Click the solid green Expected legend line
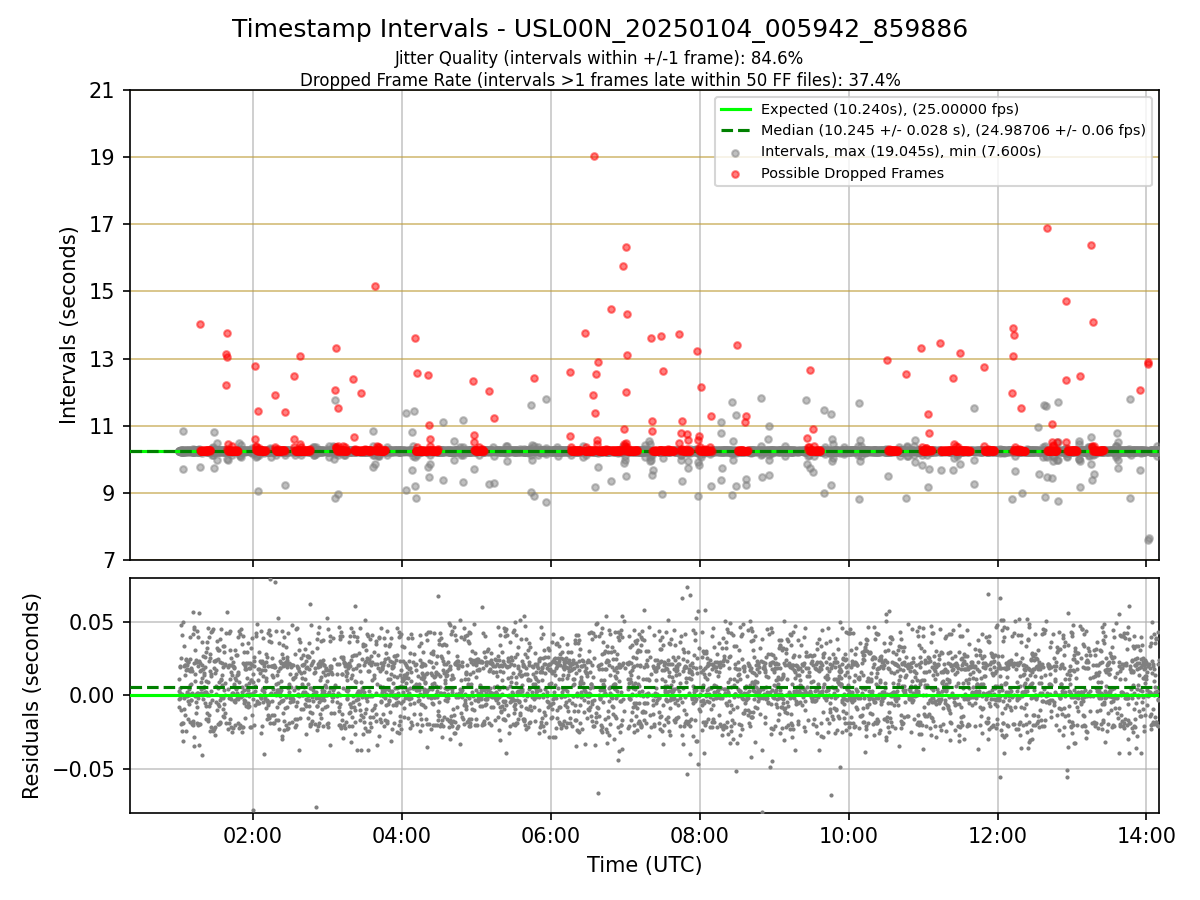Image resolution: width=1200 pixels, height=900 pixels. click(735, 109)
